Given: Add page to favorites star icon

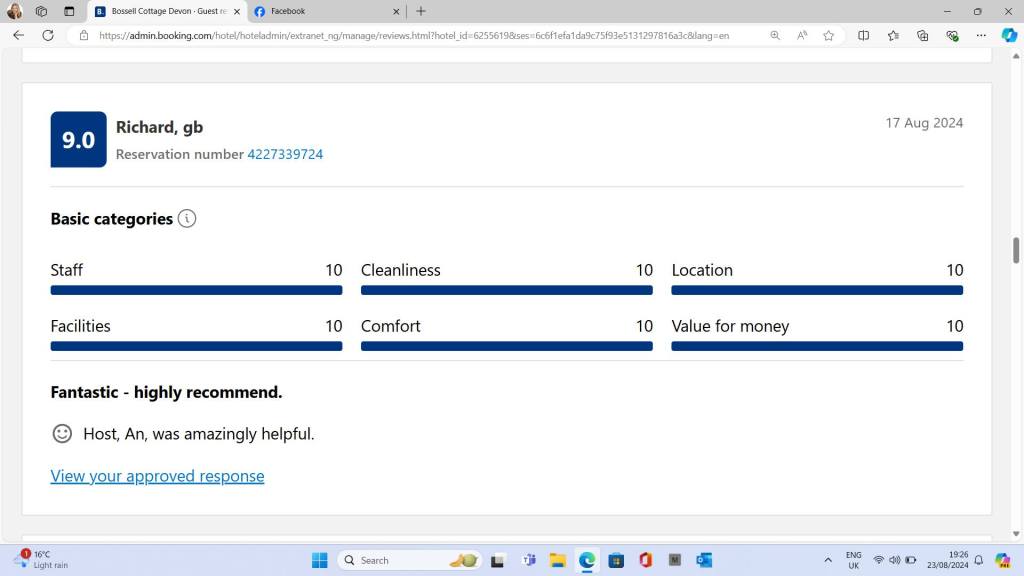Looking at the screenshot, I should [x=828, y=35].
